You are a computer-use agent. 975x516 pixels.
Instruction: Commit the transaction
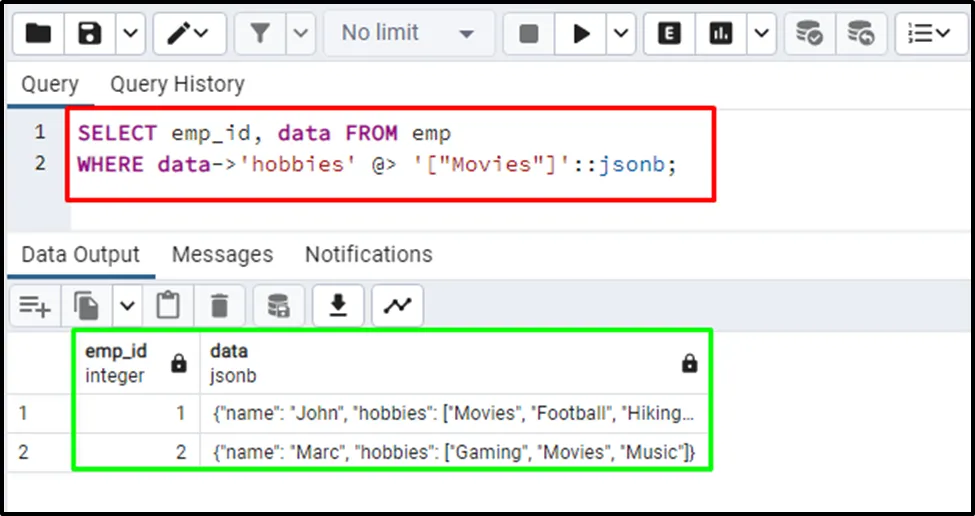(x=809, y=34)
